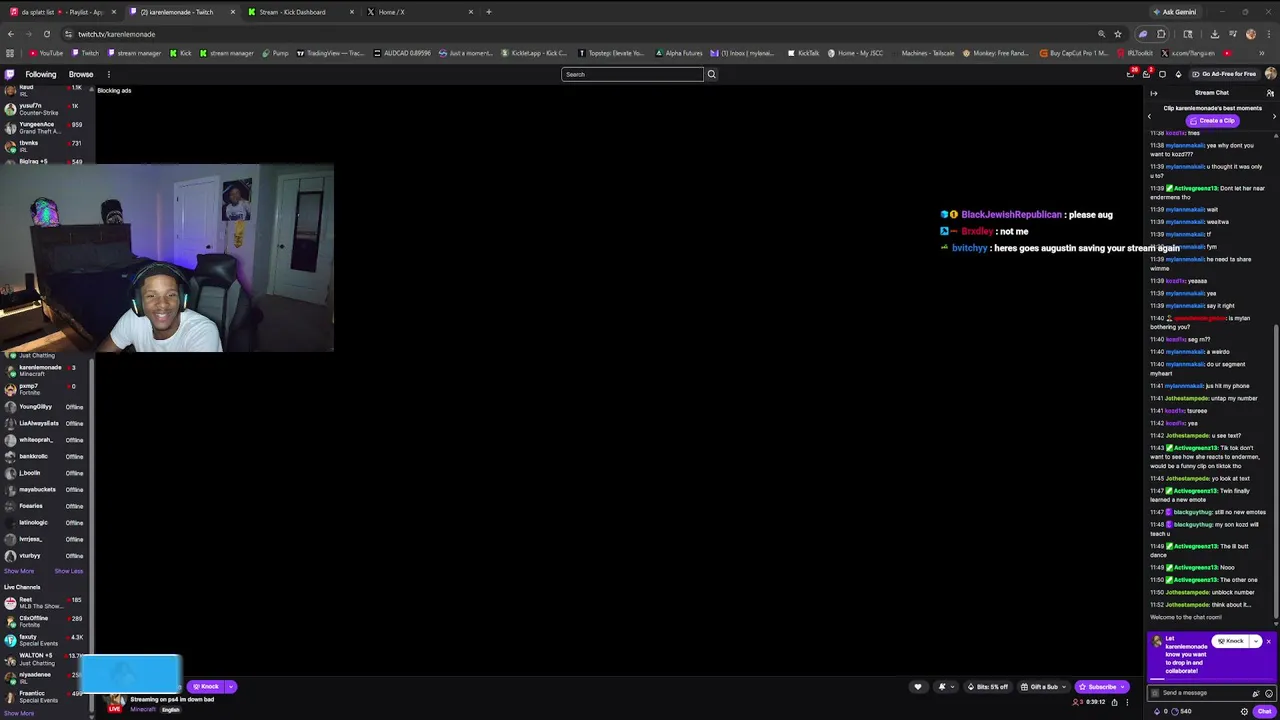Collapse the Stream Chat panel
Viewport: 1280px width, 720px height.
click(x=1153, y=93)
